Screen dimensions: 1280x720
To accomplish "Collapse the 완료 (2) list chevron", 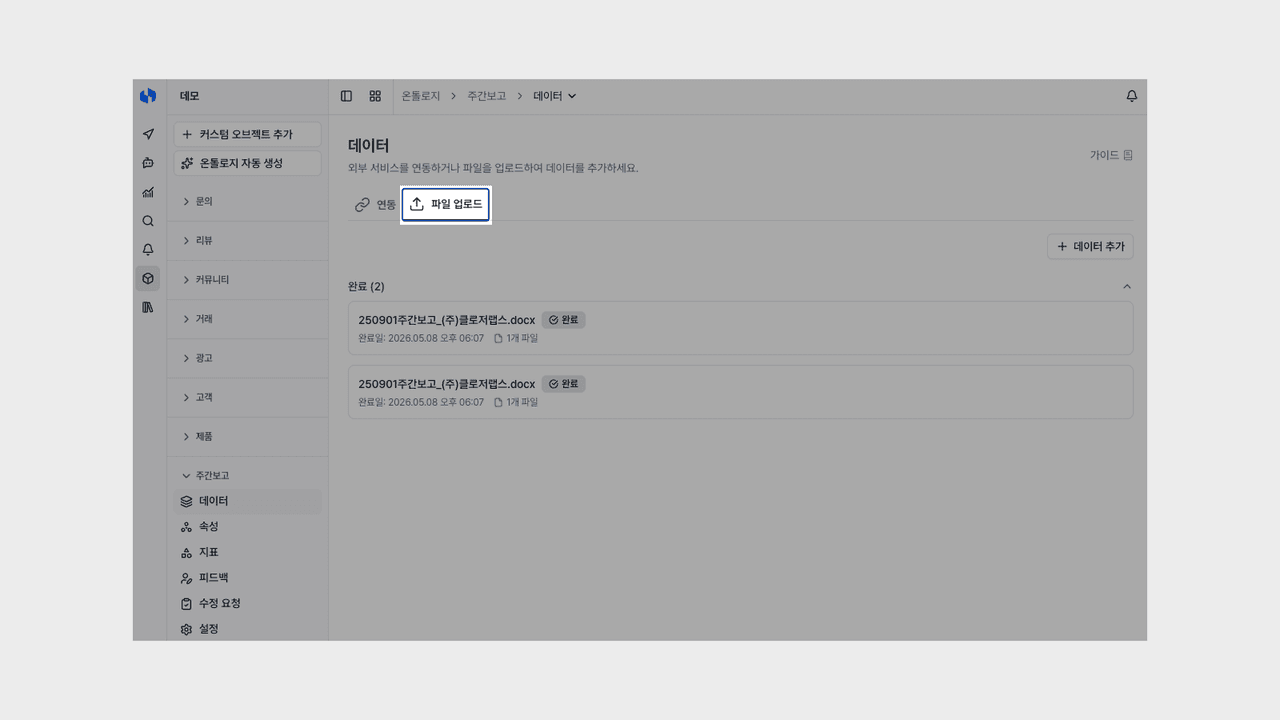I will pos(1127,287).
